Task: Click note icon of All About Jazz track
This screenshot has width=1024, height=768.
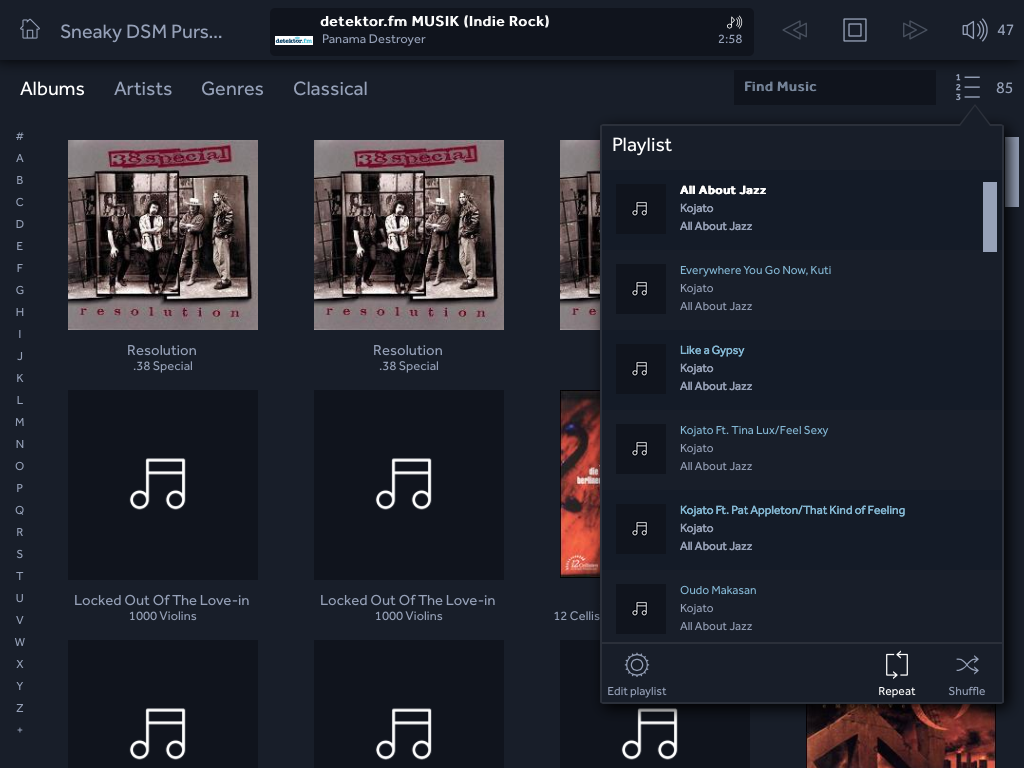Action: 641,209
